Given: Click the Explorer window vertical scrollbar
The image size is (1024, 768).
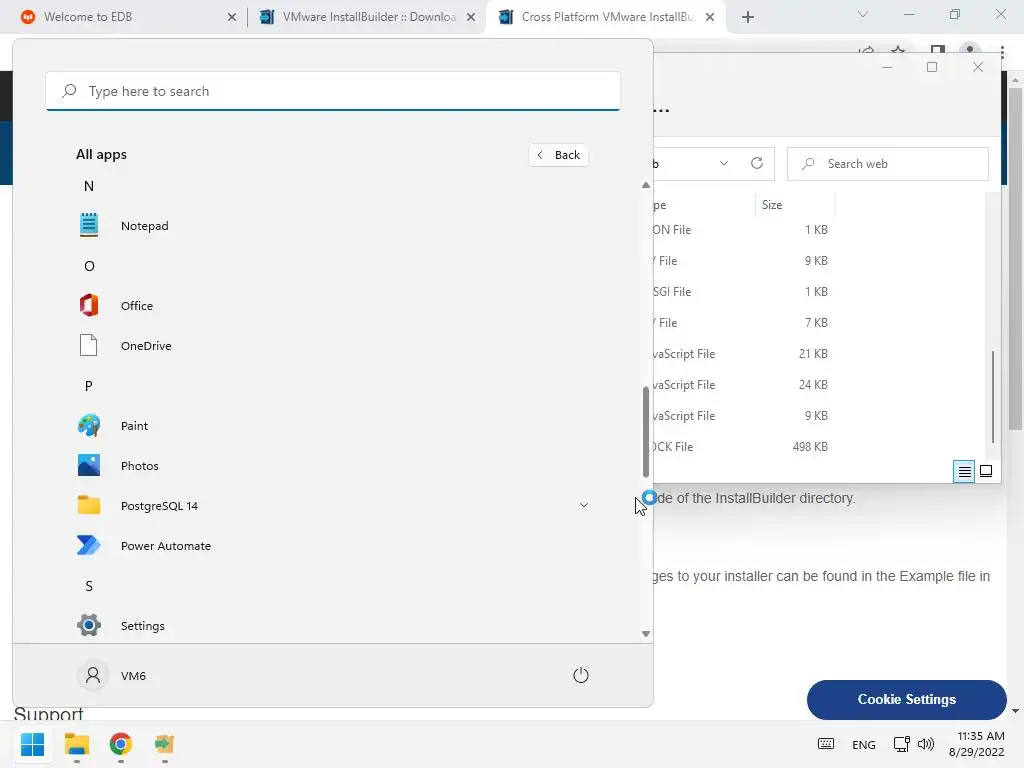Looking at the screenshot, I should [x=993, y=397].
